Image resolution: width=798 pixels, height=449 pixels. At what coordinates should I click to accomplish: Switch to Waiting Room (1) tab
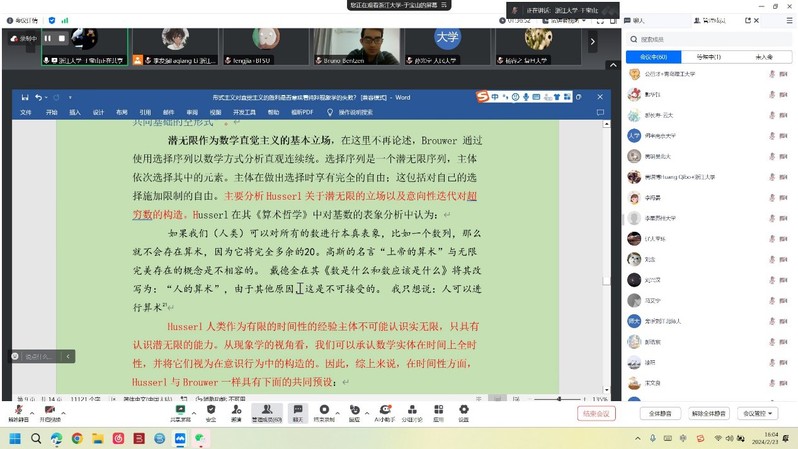709,57
